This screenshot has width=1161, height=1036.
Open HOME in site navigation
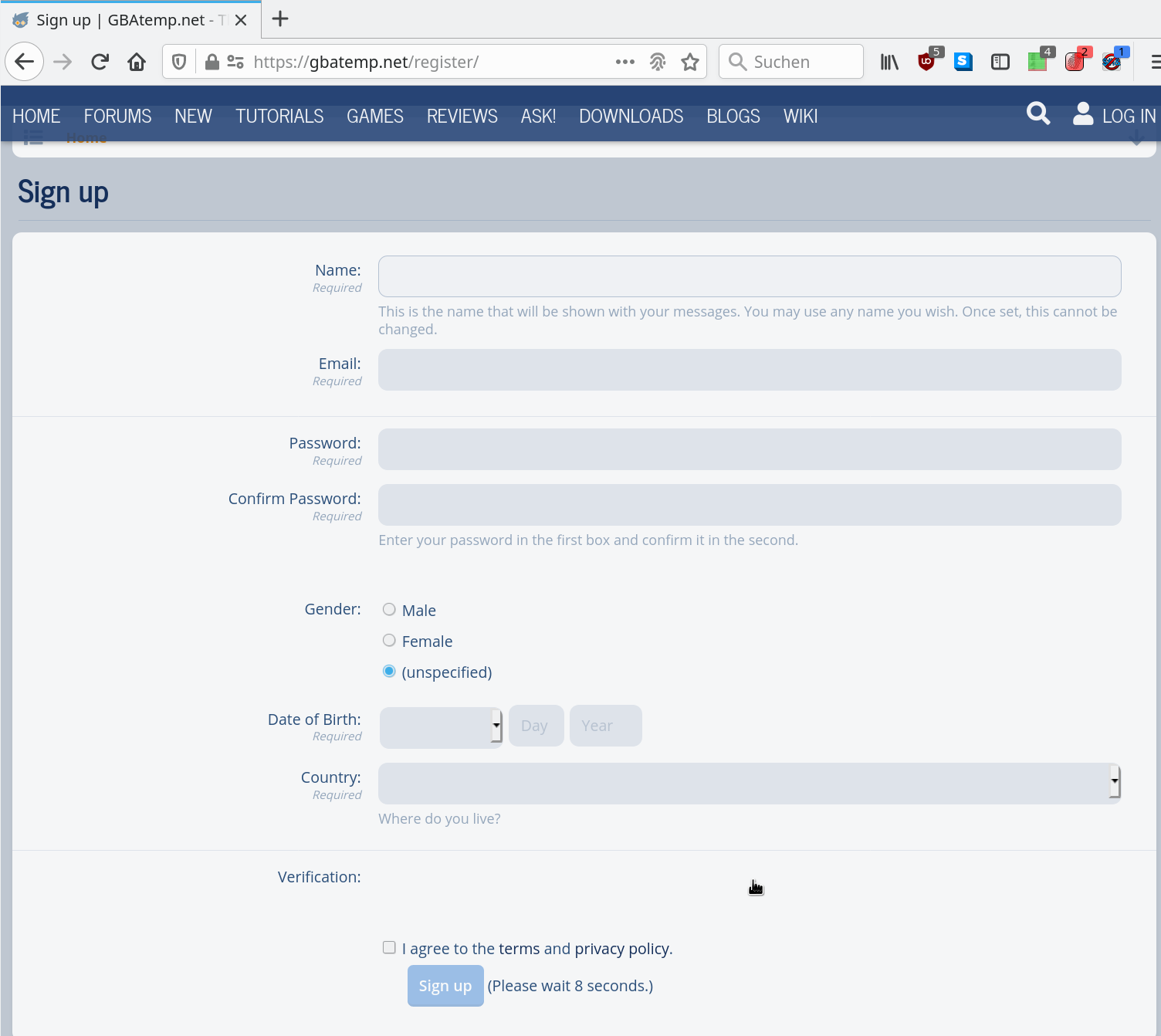click(36, 116)
